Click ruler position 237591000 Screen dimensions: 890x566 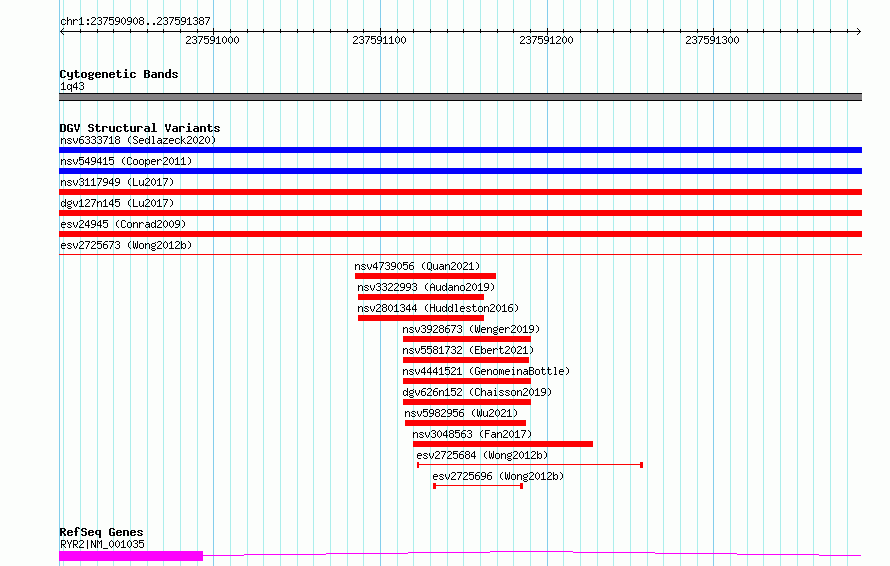point(212,40)
